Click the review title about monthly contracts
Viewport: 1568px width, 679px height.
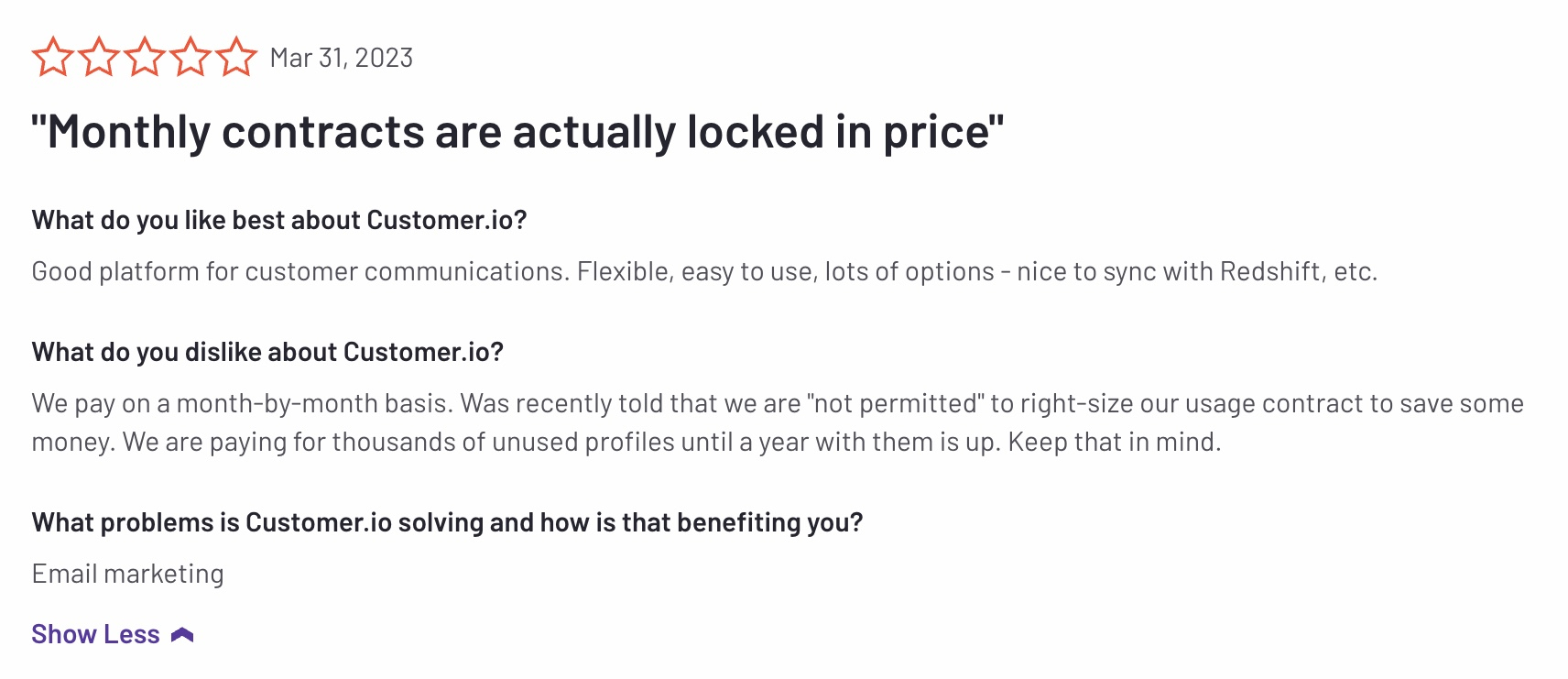[518, 132]
